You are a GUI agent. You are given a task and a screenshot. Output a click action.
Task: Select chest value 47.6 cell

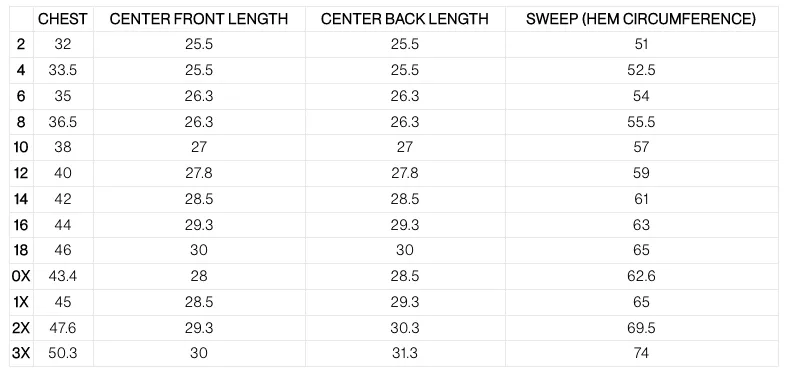click(63, 328)
